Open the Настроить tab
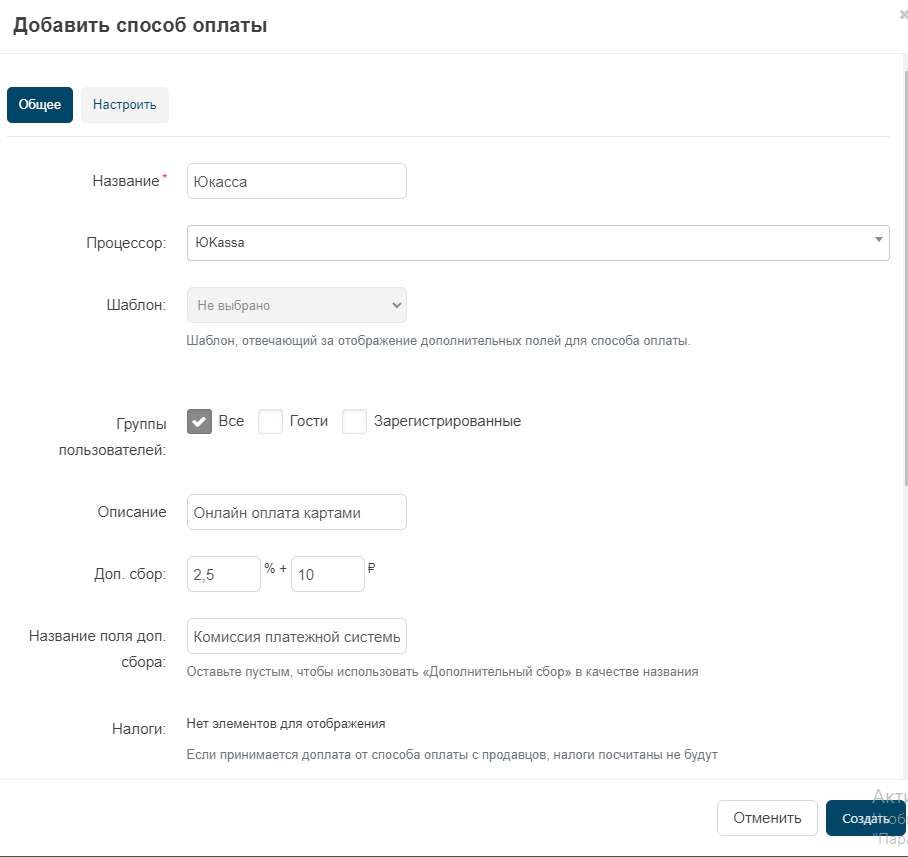Viewport: 908px width, 857px height. tap(125, 105)
